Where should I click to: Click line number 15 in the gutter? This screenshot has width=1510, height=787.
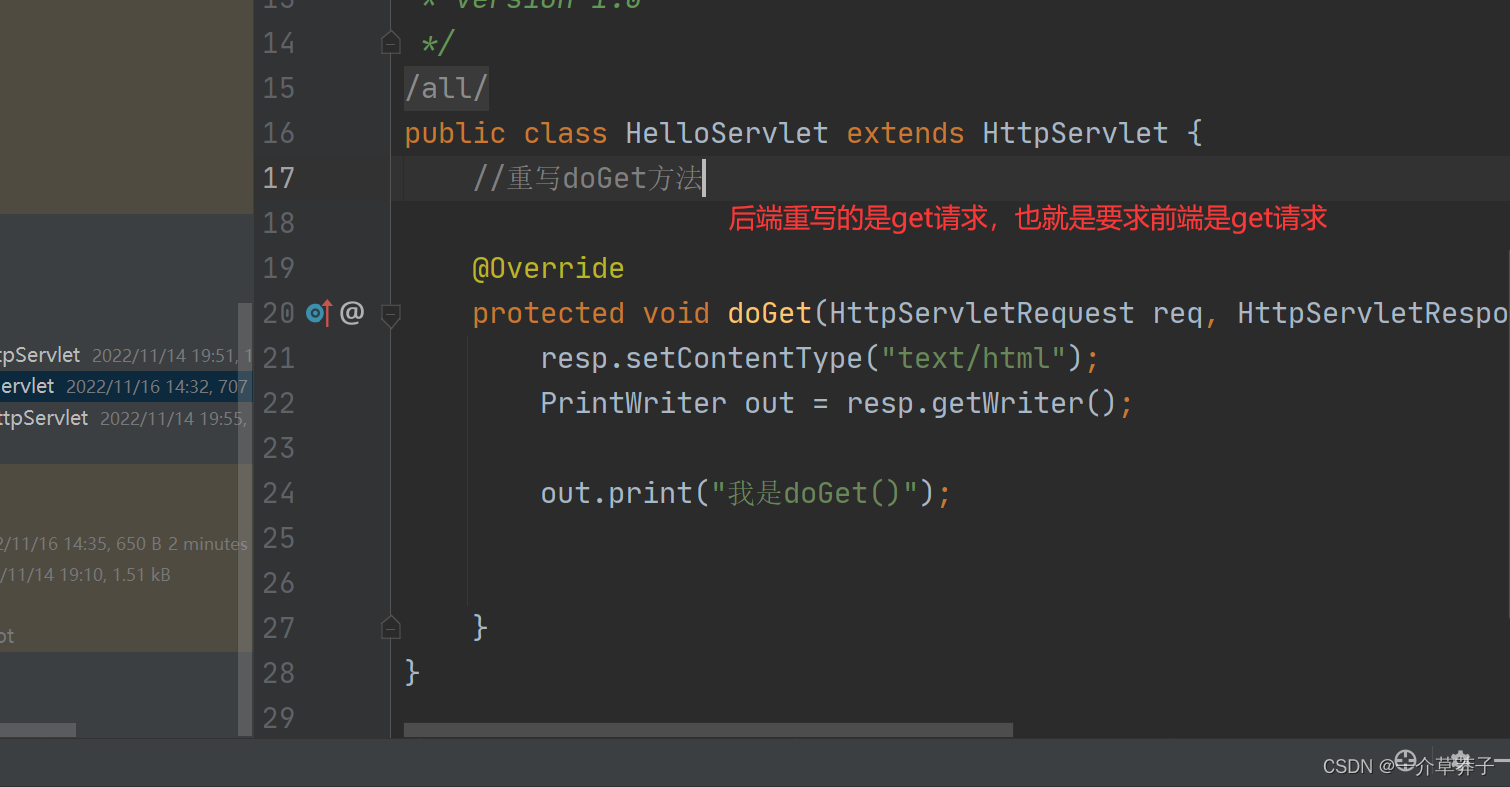click(x=279, y=88)
